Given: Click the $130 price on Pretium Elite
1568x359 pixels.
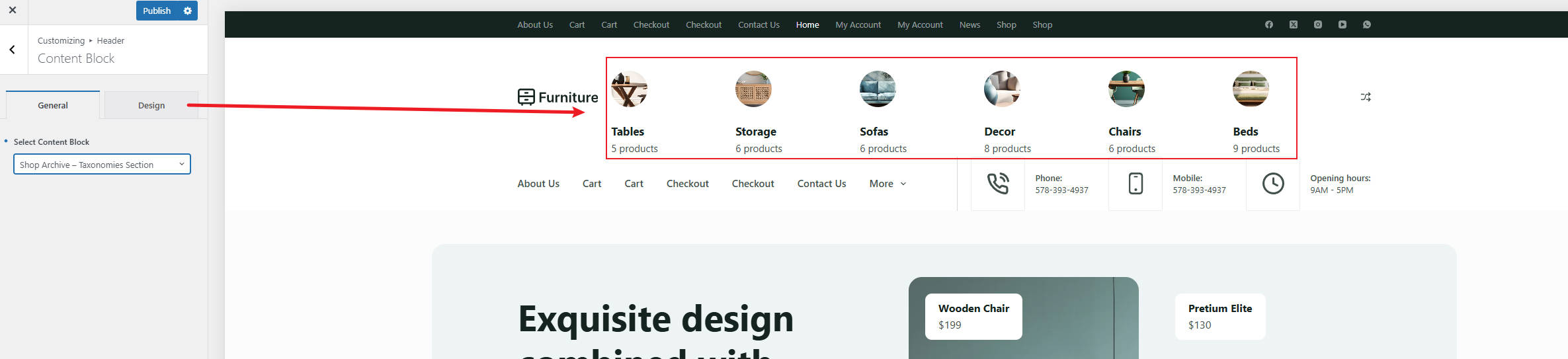Looking at the screenshot, I should 1200,325.
